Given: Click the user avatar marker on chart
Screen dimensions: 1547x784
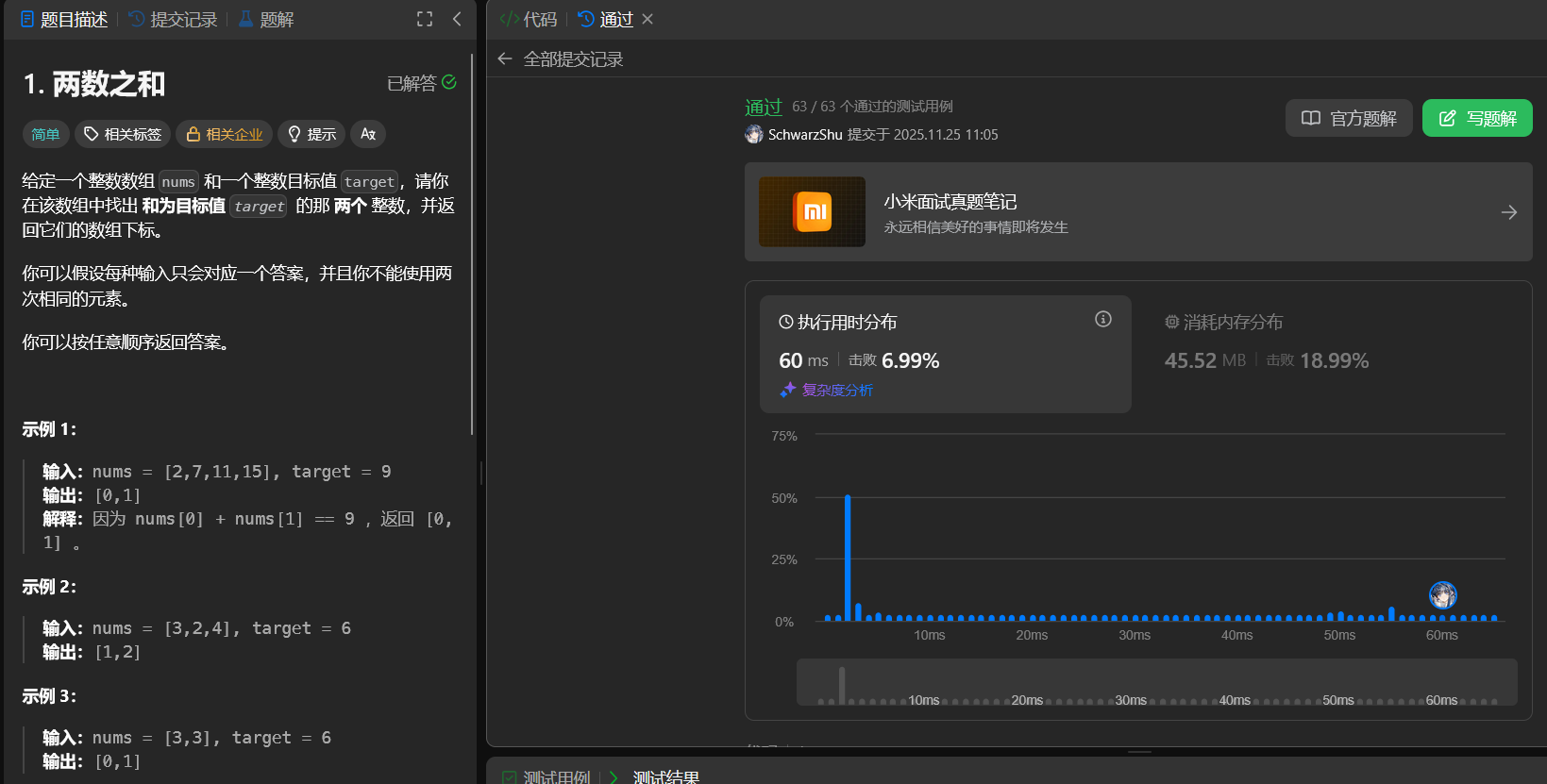Looking at the screenshot, I should pos(1442,595).
